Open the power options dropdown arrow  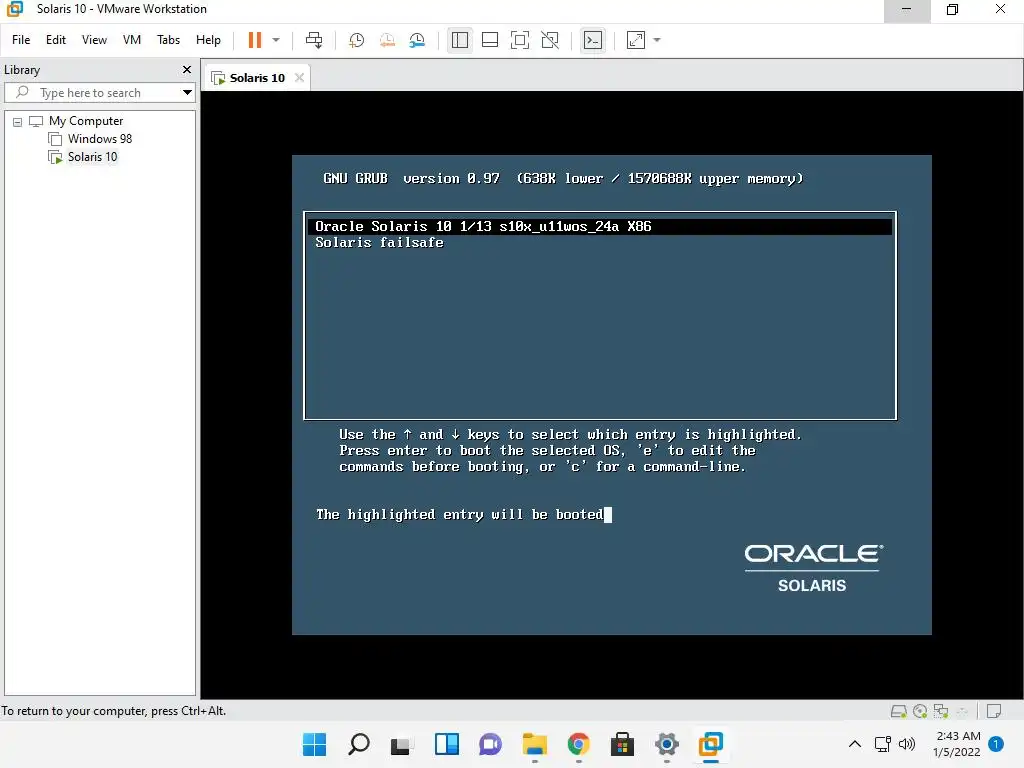(276, 40)
